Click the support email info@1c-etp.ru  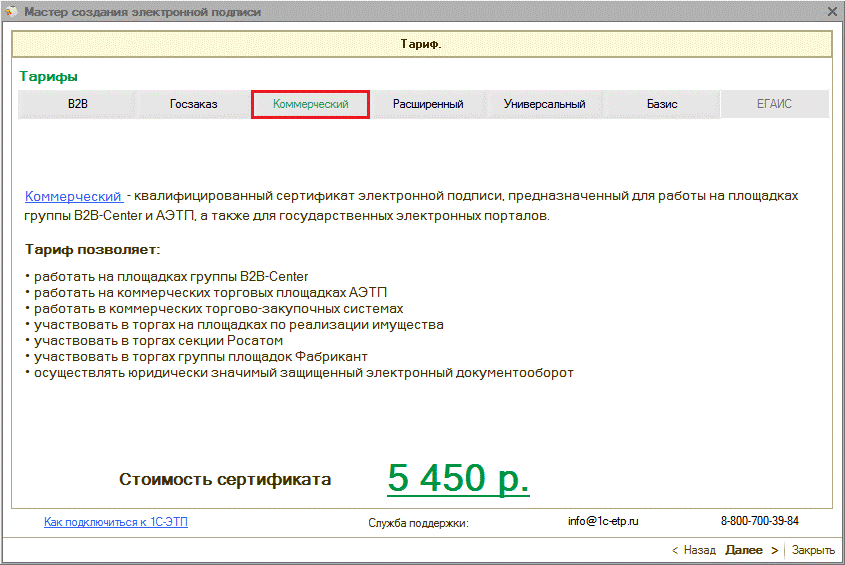pos(603,521)
